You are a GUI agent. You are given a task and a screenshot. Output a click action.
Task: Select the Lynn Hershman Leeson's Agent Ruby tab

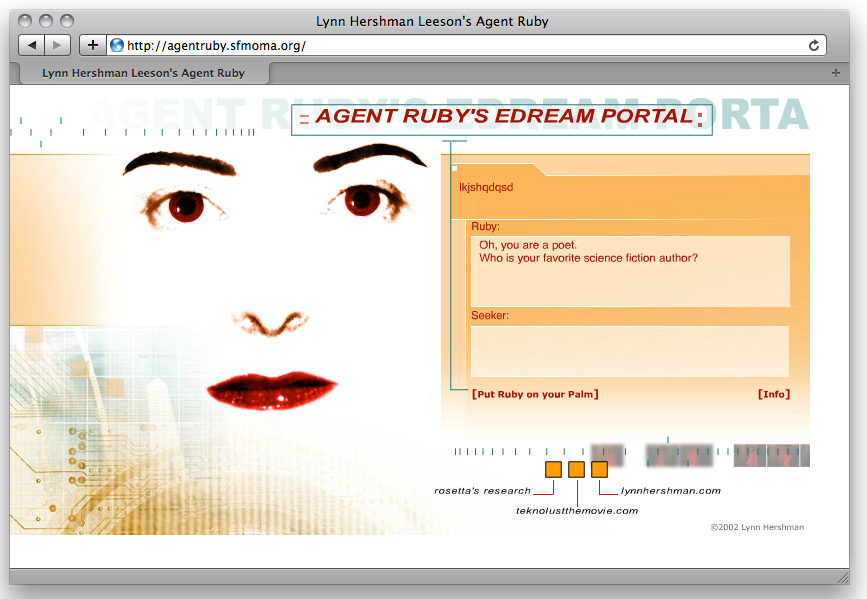[143, 73]
